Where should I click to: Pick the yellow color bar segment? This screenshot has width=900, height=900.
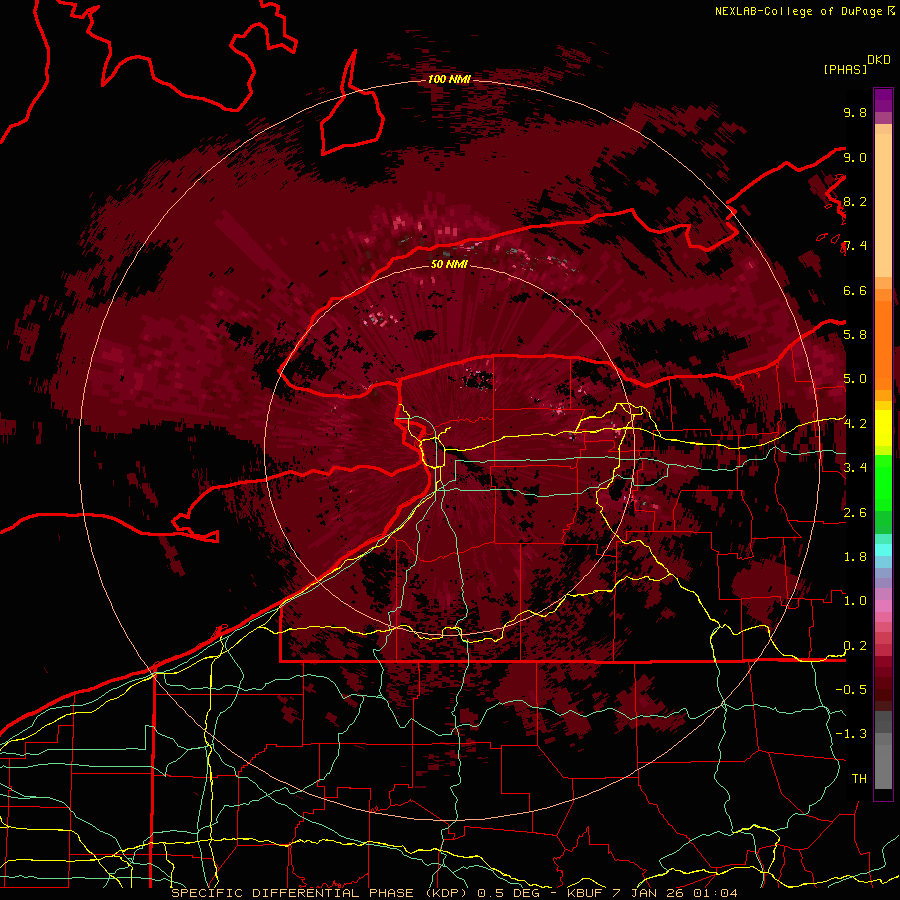(883, 428)
